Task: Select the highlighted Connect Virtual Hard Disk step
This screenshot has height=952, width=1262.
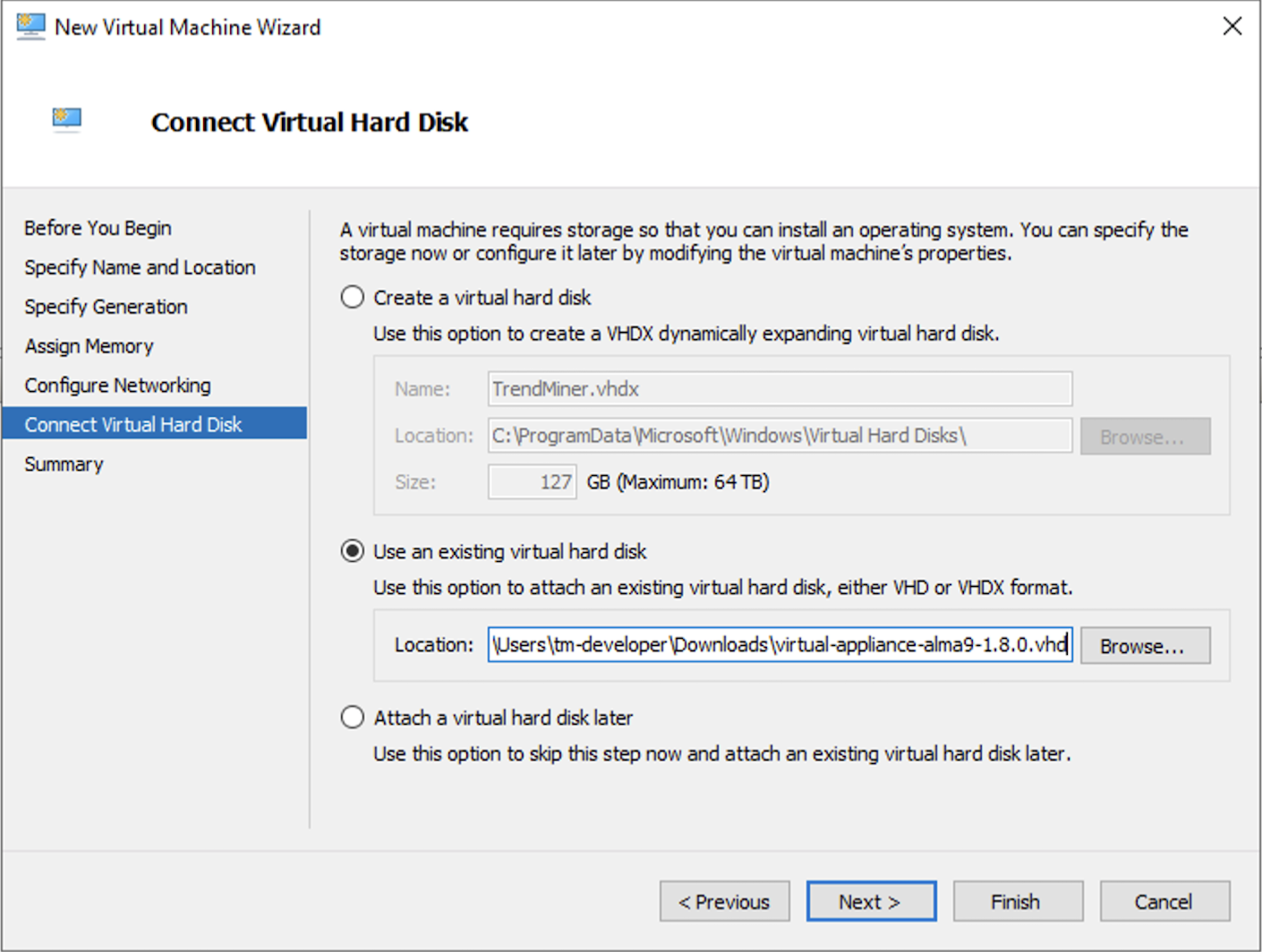Action: point(132,424)
